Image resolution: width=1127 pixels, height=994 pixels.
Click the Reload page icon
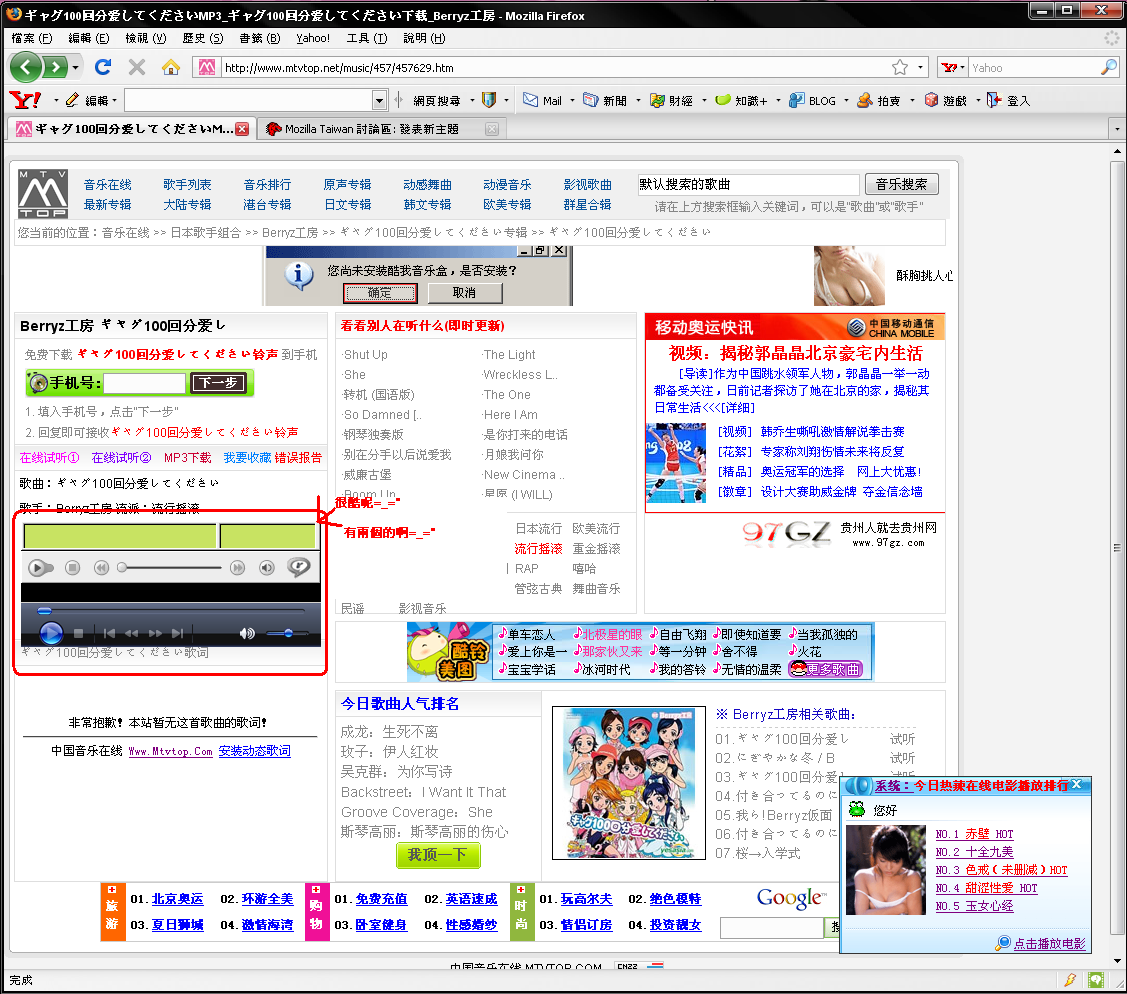(102, 67)
